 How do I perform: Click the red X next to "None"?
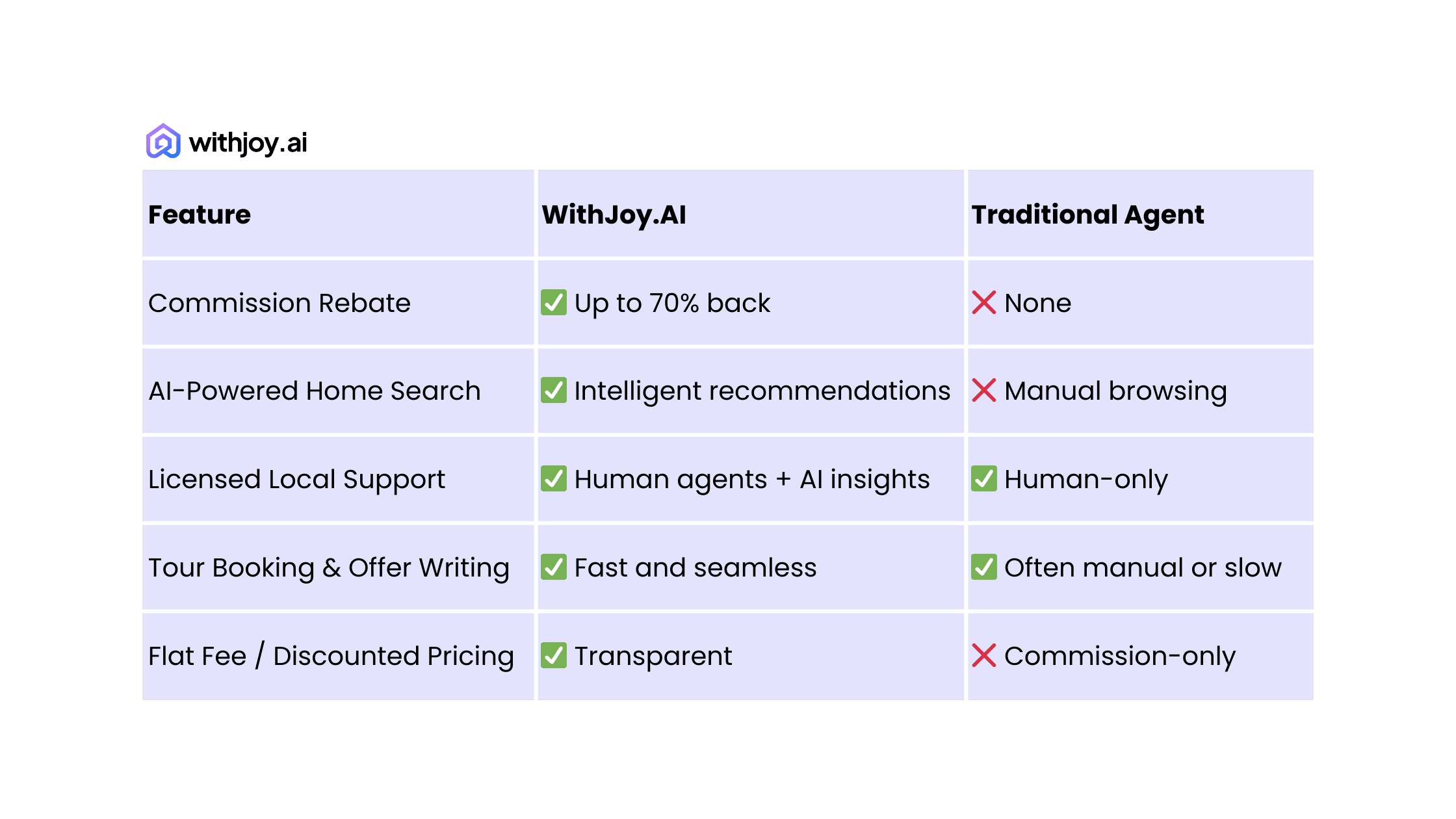click(x=983, y=302)
